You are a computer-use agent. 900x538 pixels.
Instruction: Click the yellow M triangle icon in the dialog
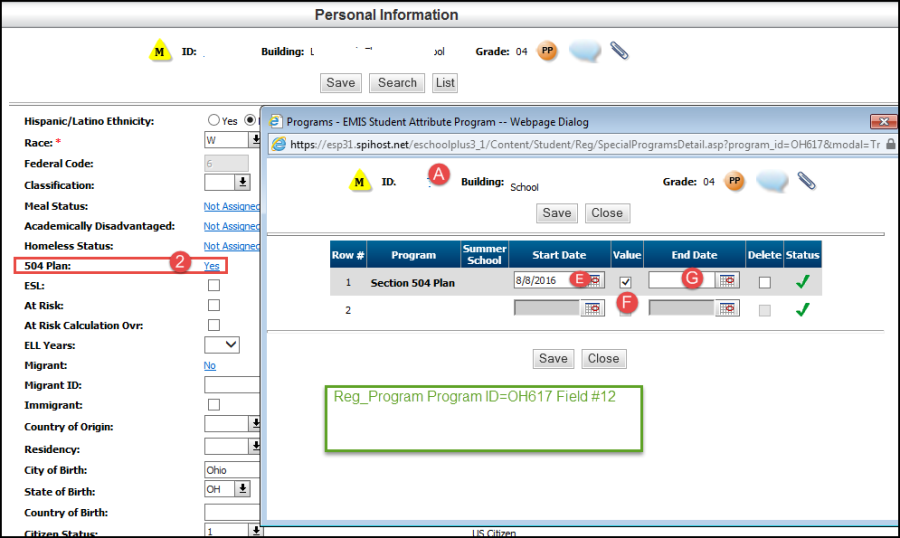coord(360,183)
